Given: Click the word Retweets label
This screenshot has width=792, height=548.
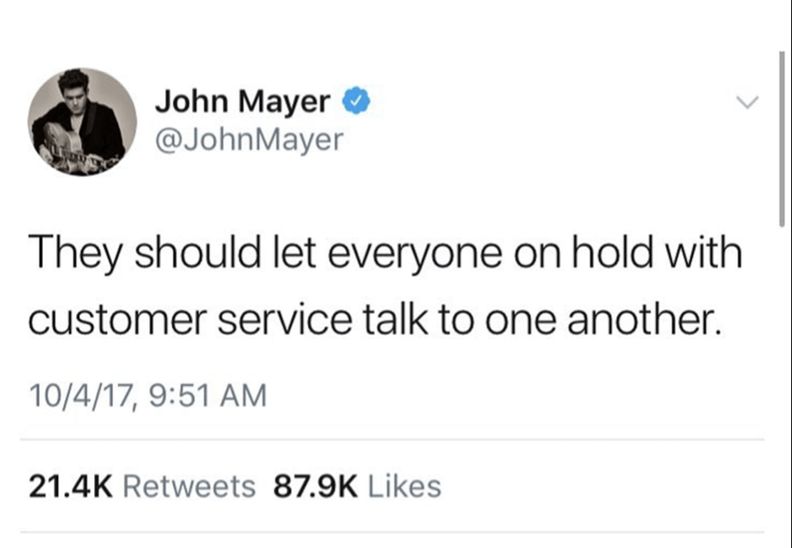Looking at the screenshot, I should (x=189, y=487).
